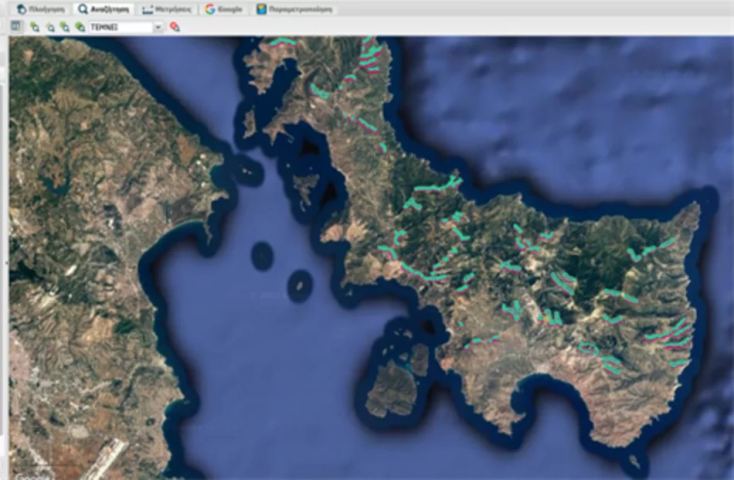Expand the ΤΕΜΝΕΙ dropdown arrow
The image size is (734, 480).
tap(158, 27)
